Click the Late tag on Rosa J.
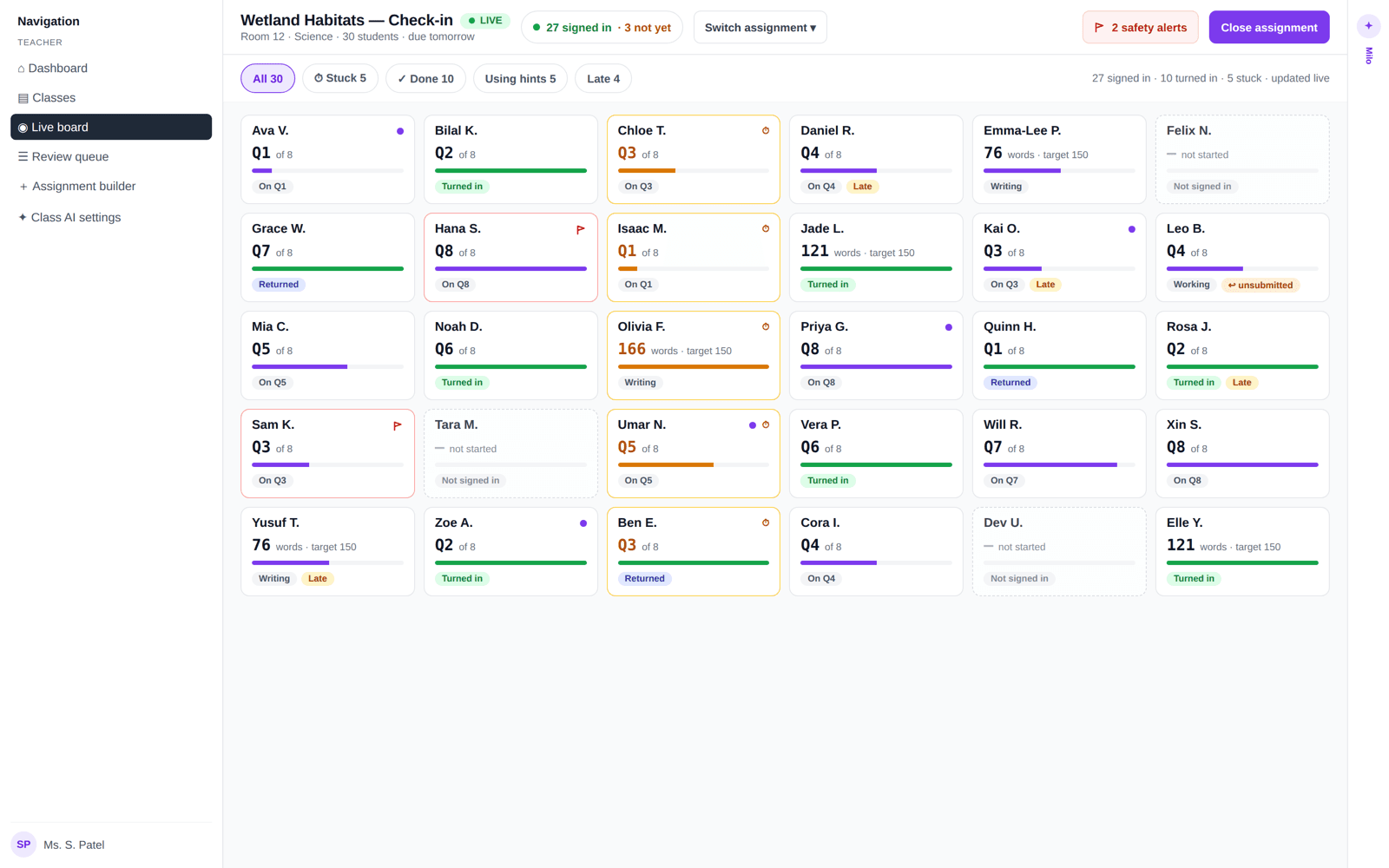 1242,383
